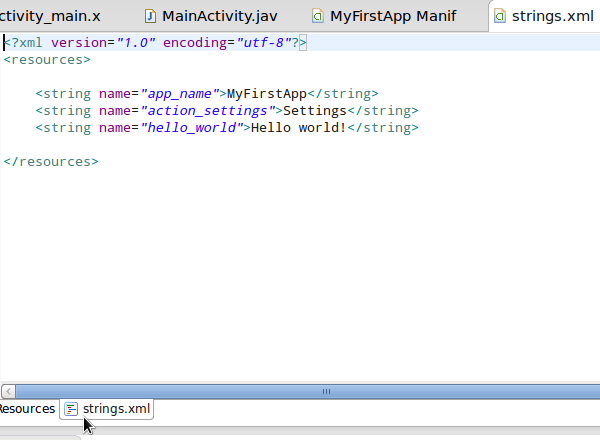Click on the closing resources tag

click(x=51, y=161)
